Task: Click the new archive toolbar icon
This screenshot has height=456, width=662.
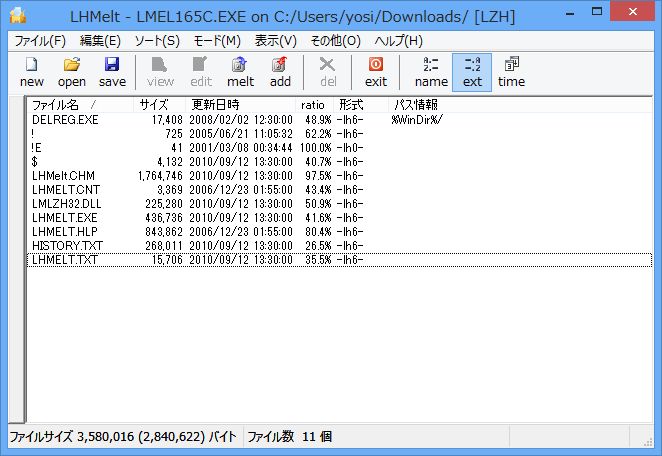Action: click(x=32, y=72)
